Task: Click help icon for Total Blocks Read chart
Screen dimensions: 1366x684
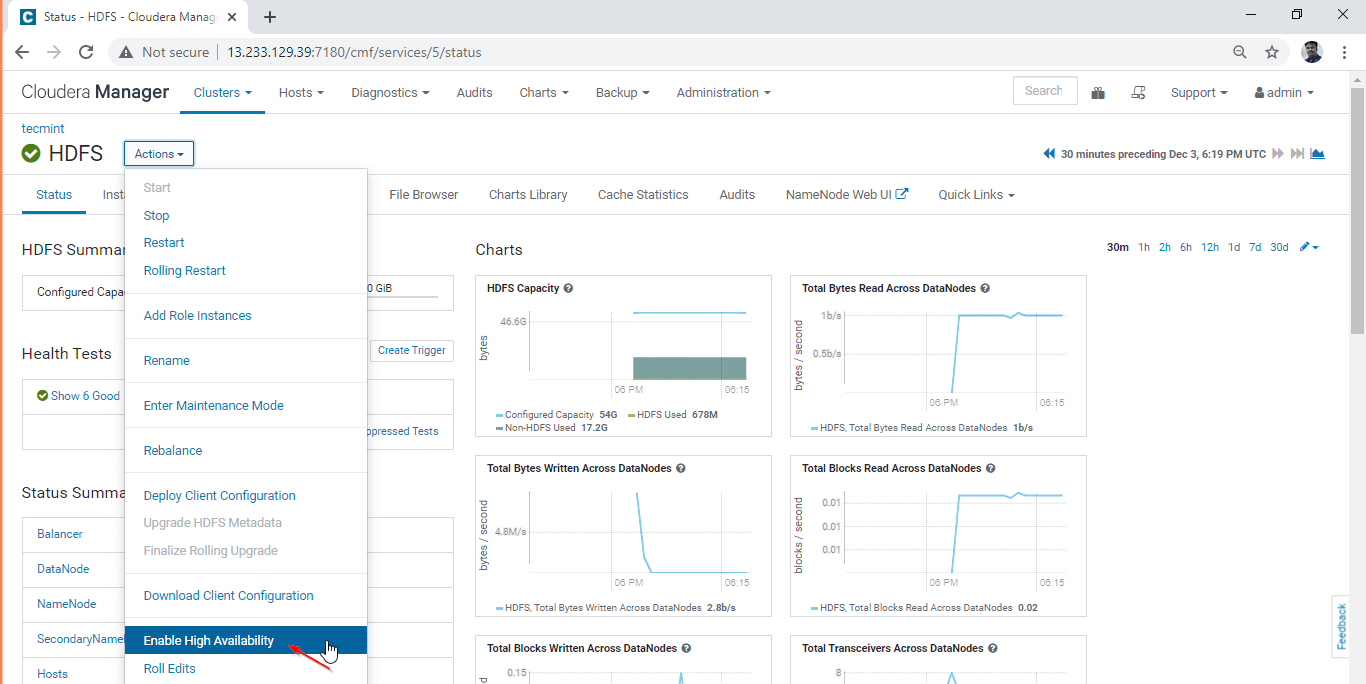Action: pos(991,469)
